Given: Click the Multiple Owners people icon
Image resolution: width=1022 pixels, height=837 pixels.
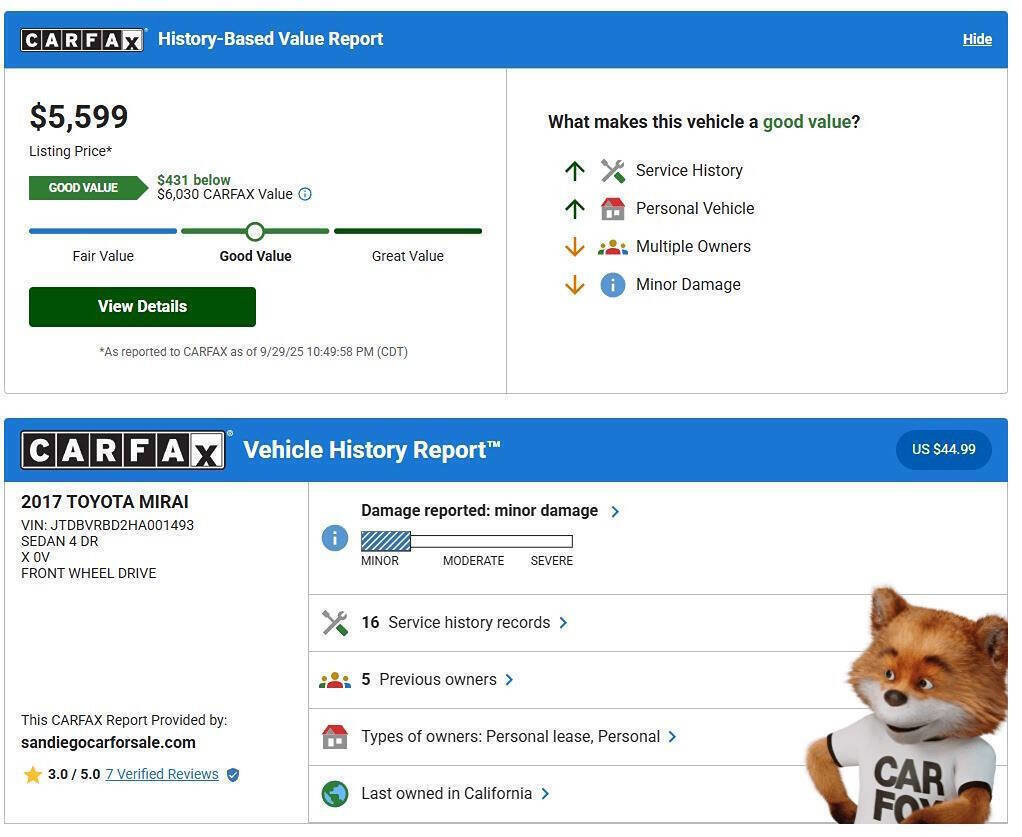Looking at the screenshot, I should click(612, 247).
